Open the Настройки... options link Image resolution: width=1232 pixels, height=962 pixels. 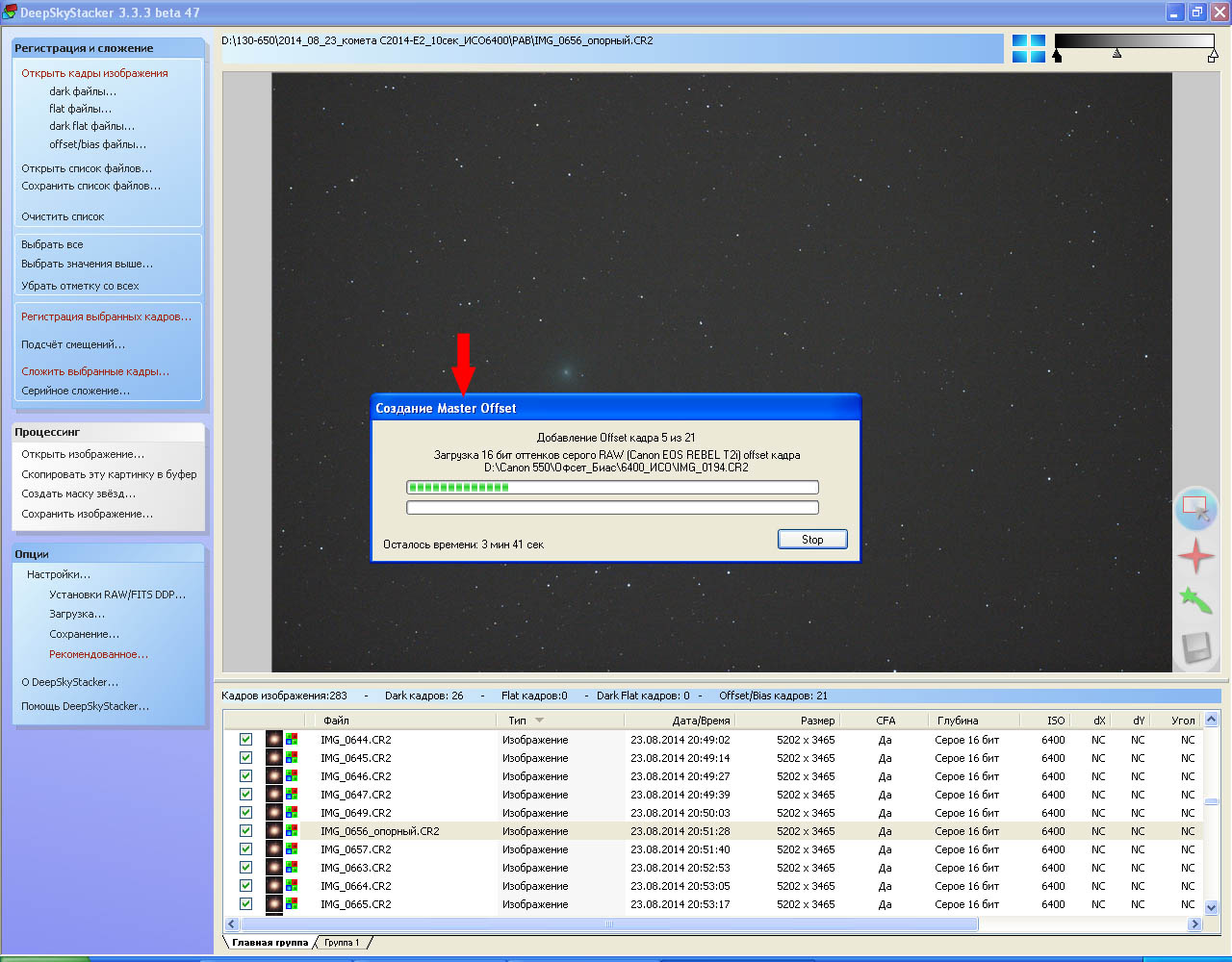pos(59,574)
